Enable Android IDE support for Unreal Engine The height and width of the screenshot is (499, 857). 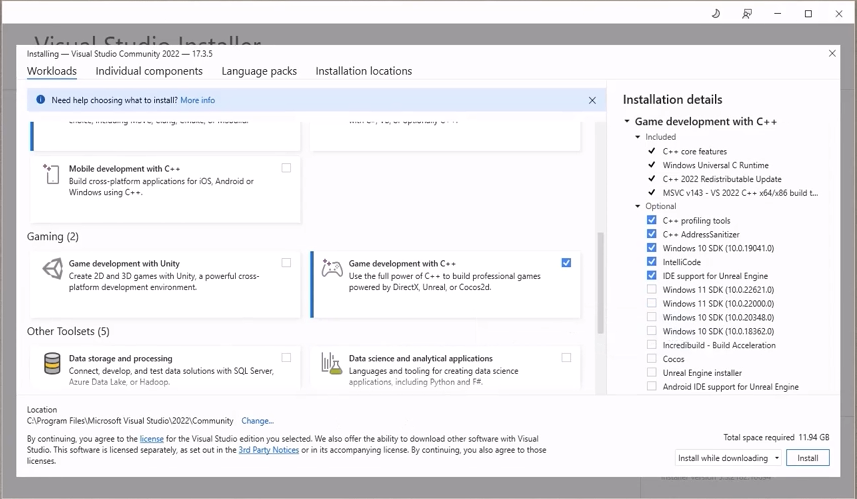tap(651, 386)
